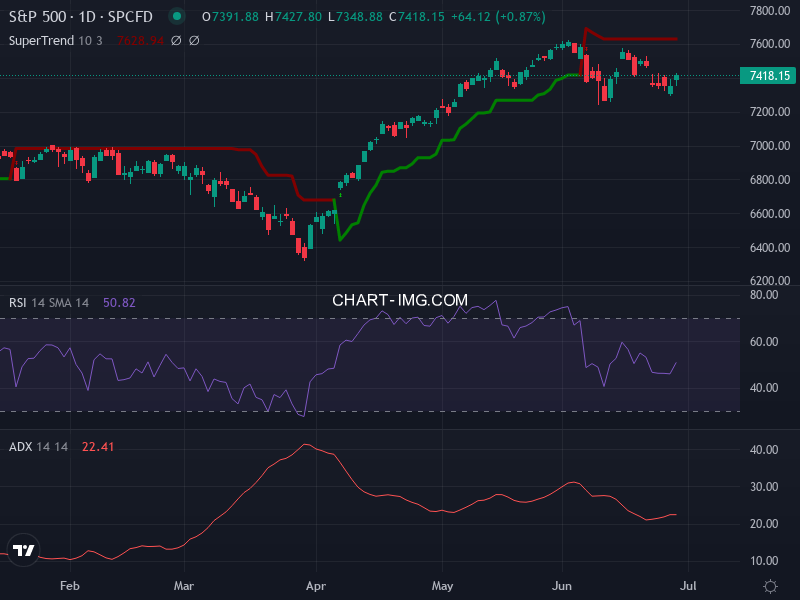Click the ADX 30.00 axis label
The height and width of the screenshot is (600, 800).
click(764, 487)
